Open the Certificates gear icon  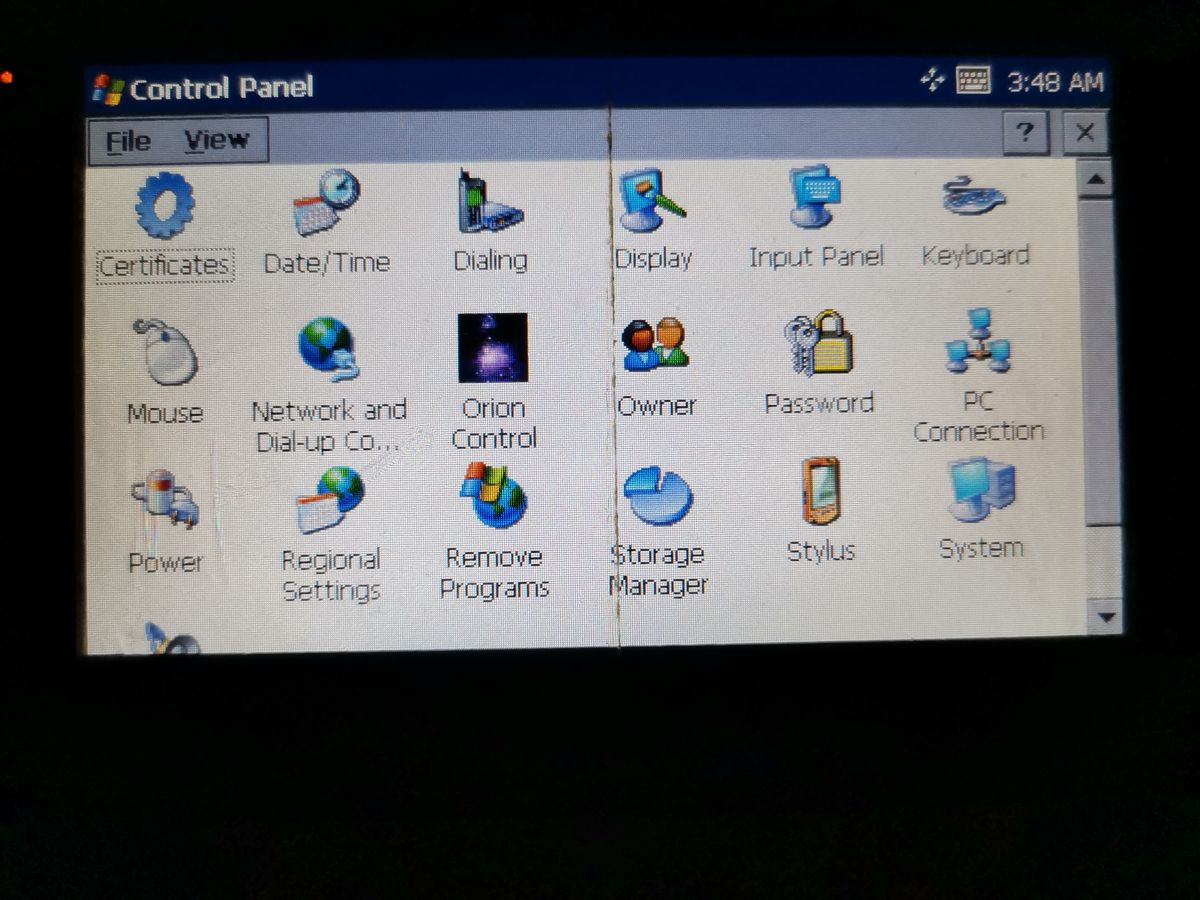(x=165, y=207)
